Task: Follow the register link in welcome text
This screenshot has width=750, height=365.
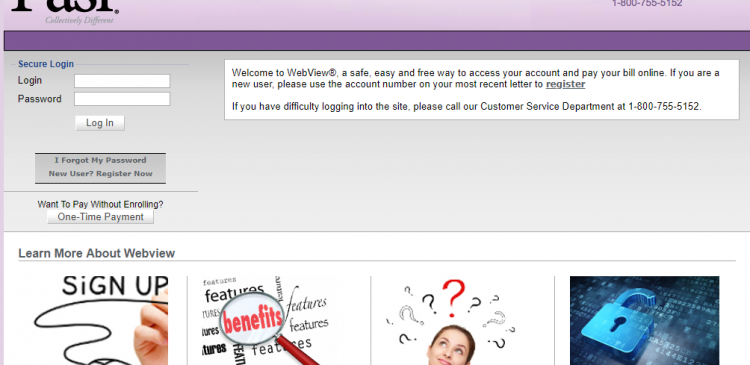Action: [x=565, y=84]
